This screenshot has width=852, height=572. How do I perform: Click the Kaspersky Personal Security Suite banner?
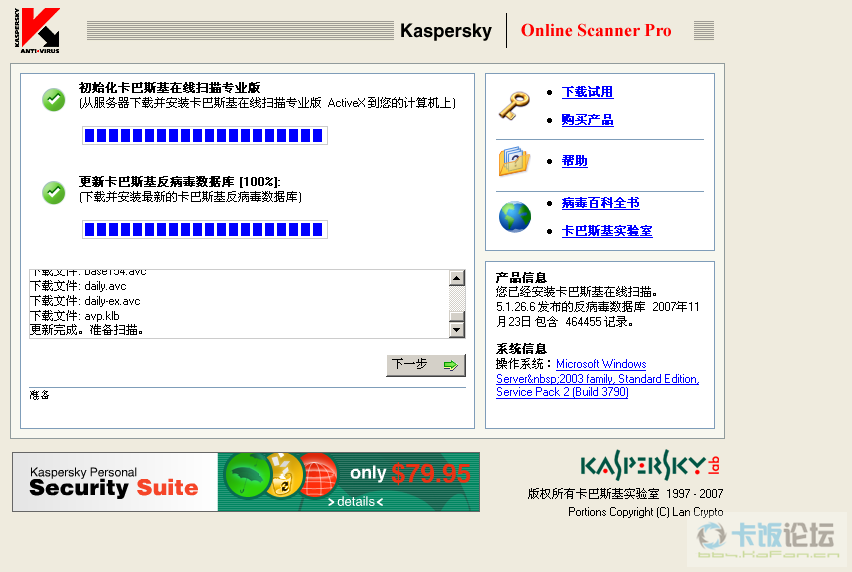(x=246, y=482)
